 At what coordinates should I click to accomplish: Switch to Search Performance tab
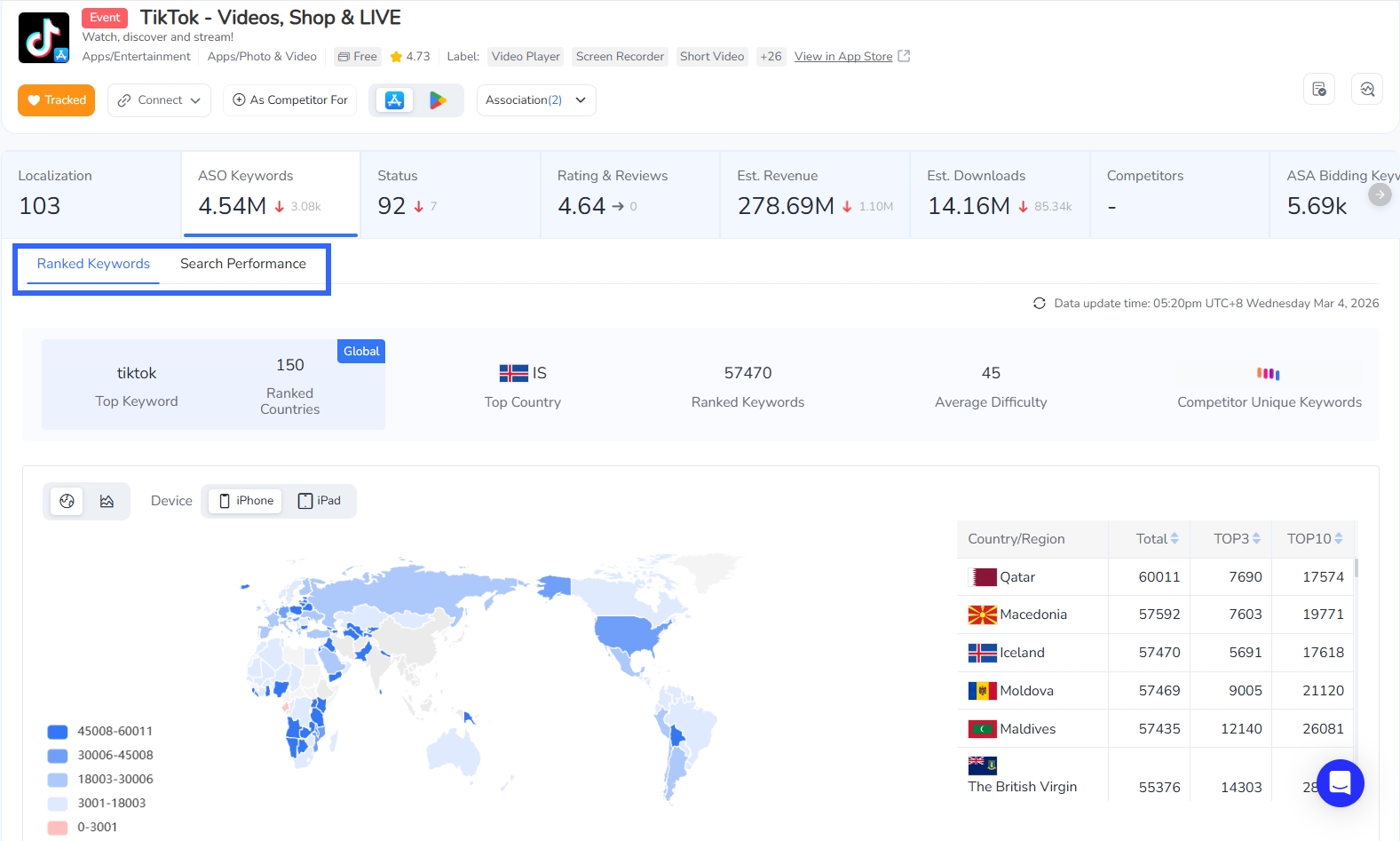[x=242, y=264]
